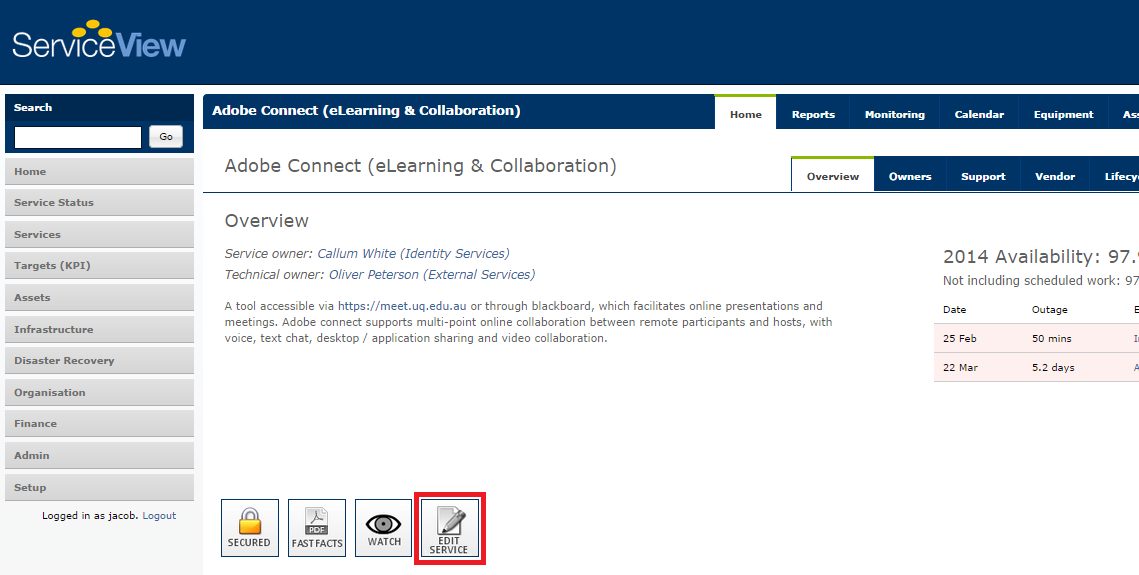Select the Home top tab

coord(746,113)
